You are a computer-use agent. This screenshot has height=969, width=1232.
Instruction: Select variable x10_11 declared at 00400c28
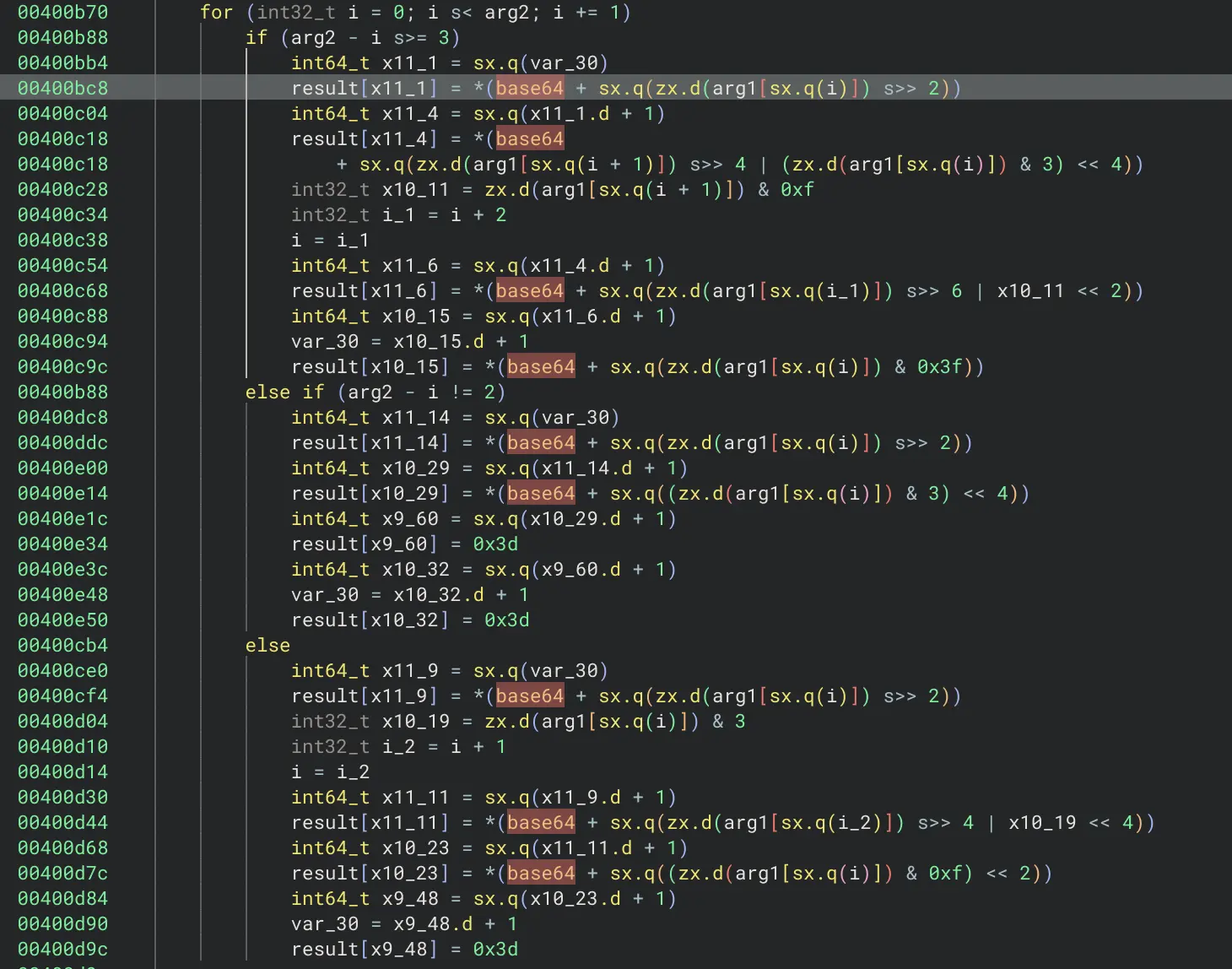(415, 190)
